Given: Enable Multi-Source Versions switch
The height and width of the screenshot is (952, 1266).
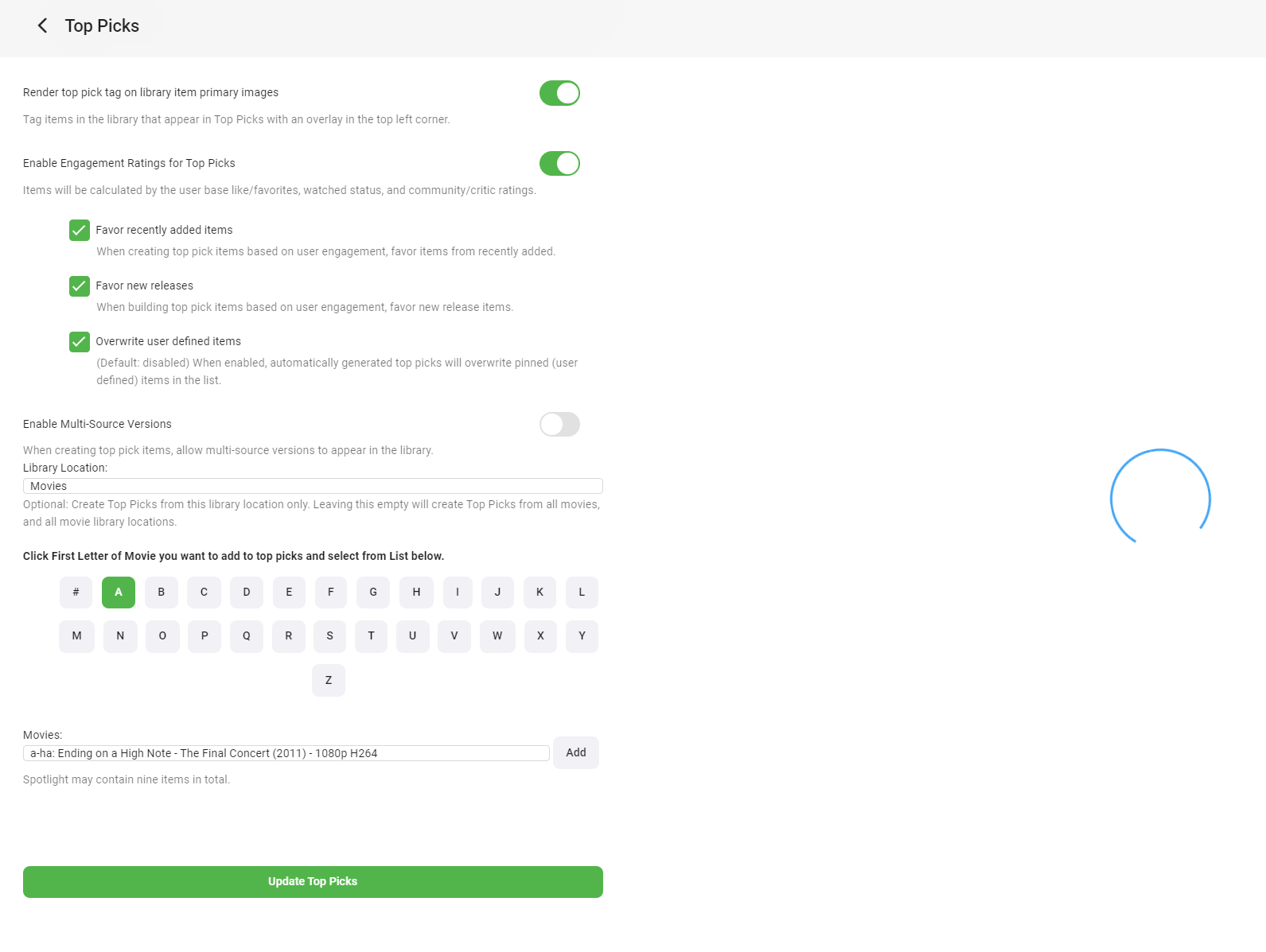Looking at the screenshot, I should click(559, 425).
